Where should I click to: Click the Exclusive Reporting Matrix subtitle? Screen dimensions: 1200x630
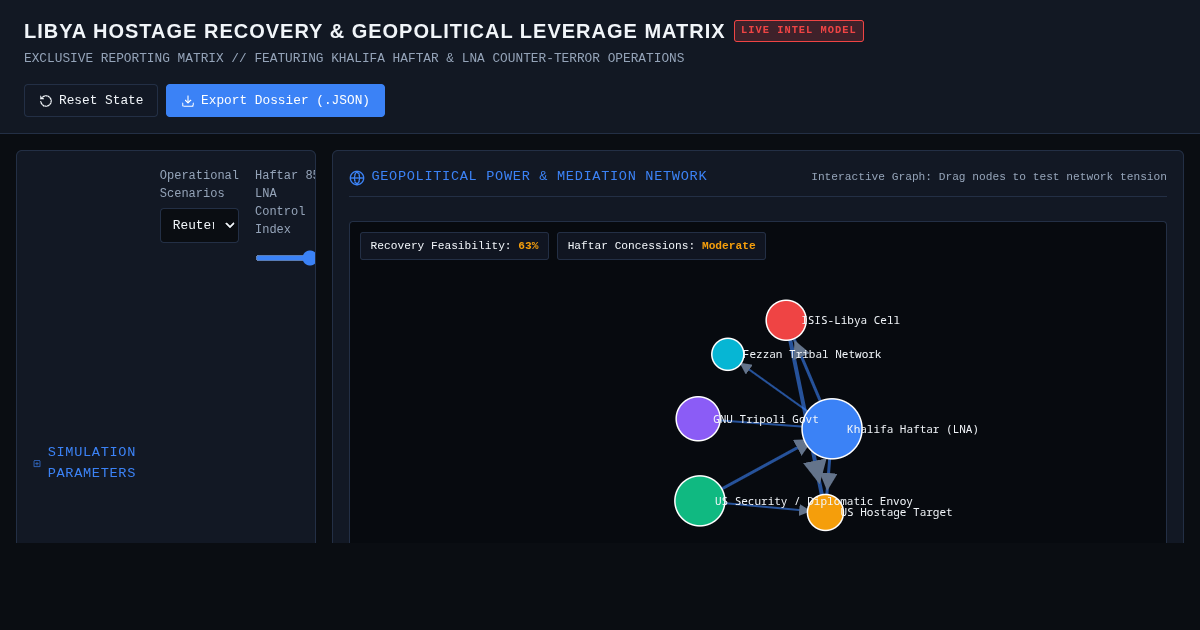pos(354,59)
